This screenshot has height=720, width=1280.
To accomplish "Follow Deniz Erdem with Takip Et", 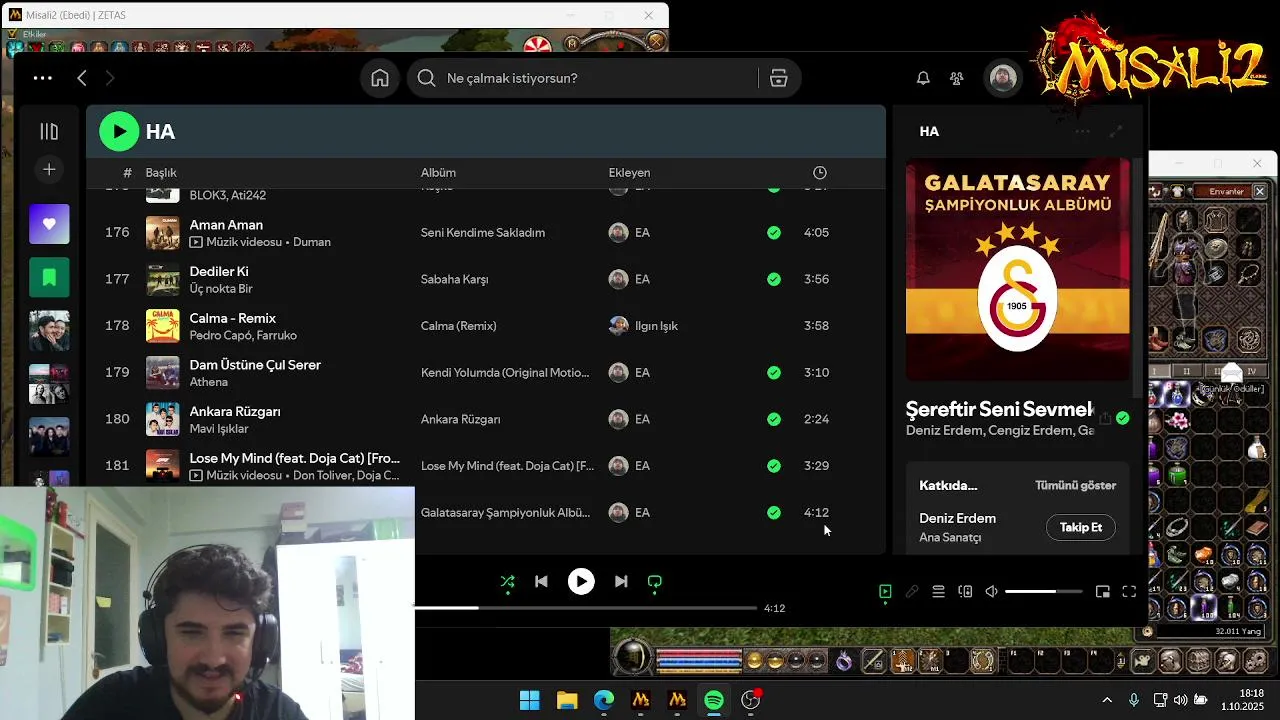I will coord(1081,527).
